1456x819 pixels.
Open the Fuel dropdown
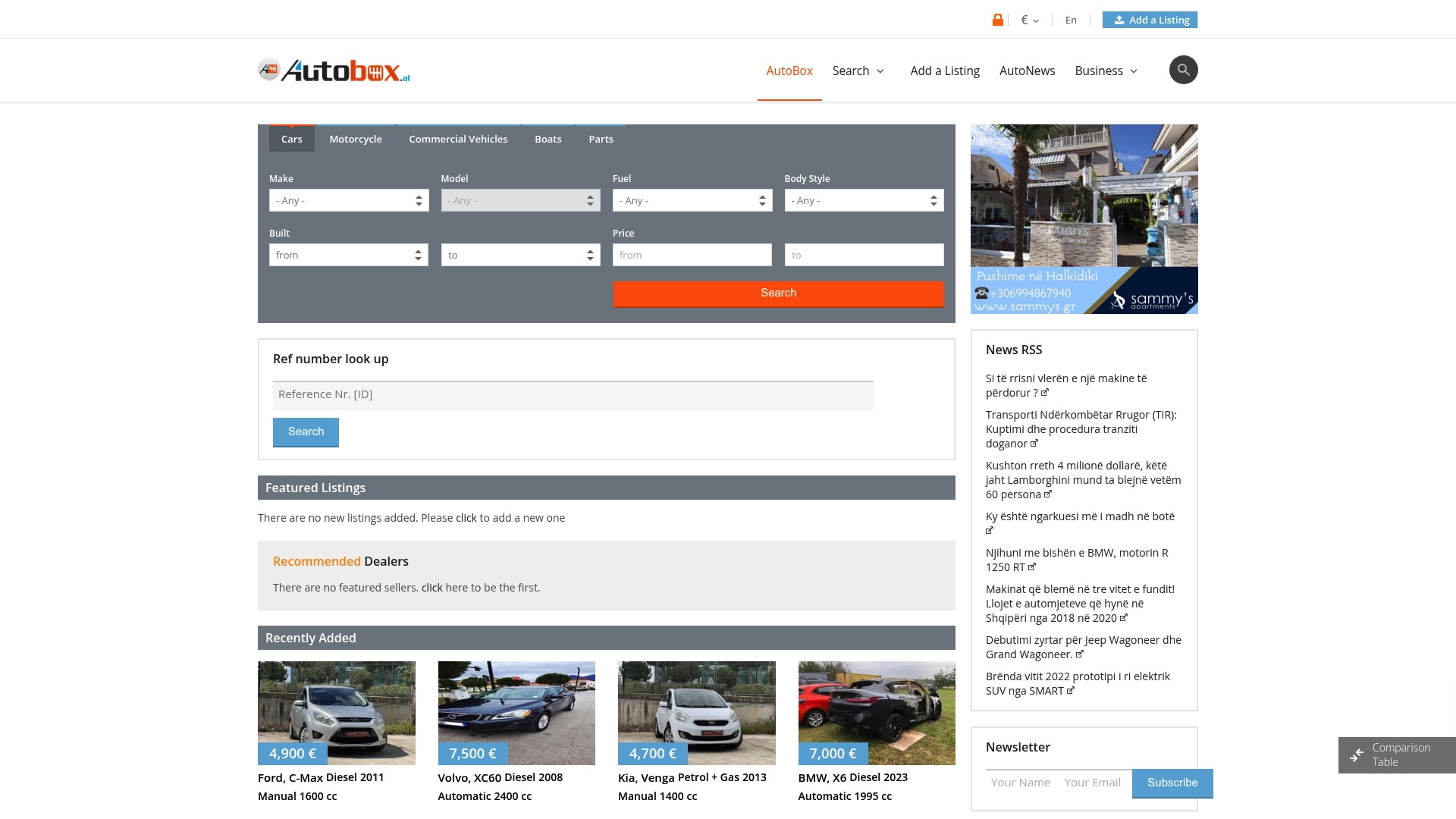click(x=691, y=200)
